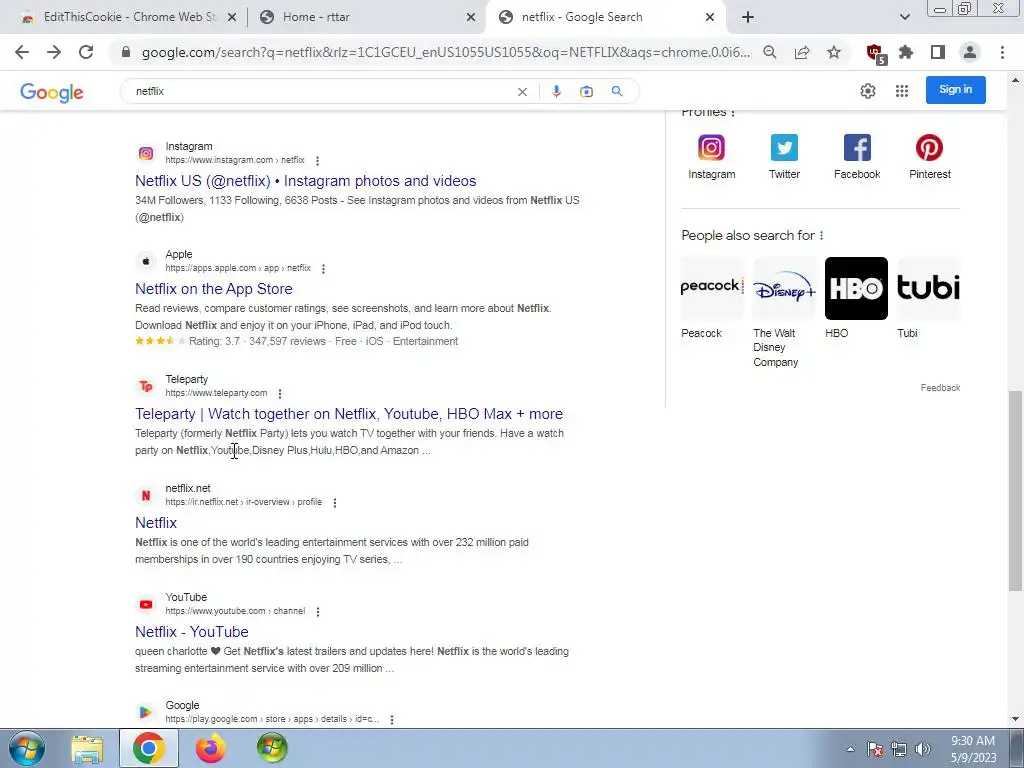This screenshot has height=768, width=1024.
Task: Close the Home - rttar tab
Action: 470,18
